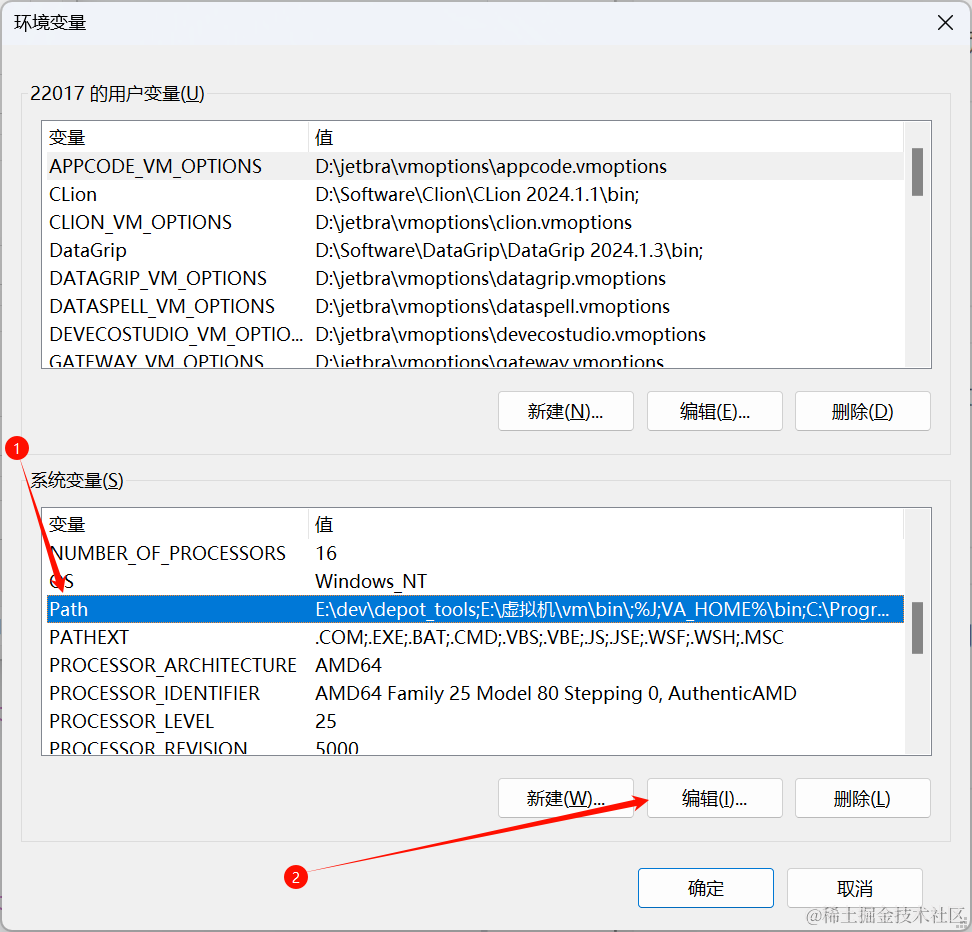Select the DATASPELL_VM_OPTIONS variable row

pos(475,306)
